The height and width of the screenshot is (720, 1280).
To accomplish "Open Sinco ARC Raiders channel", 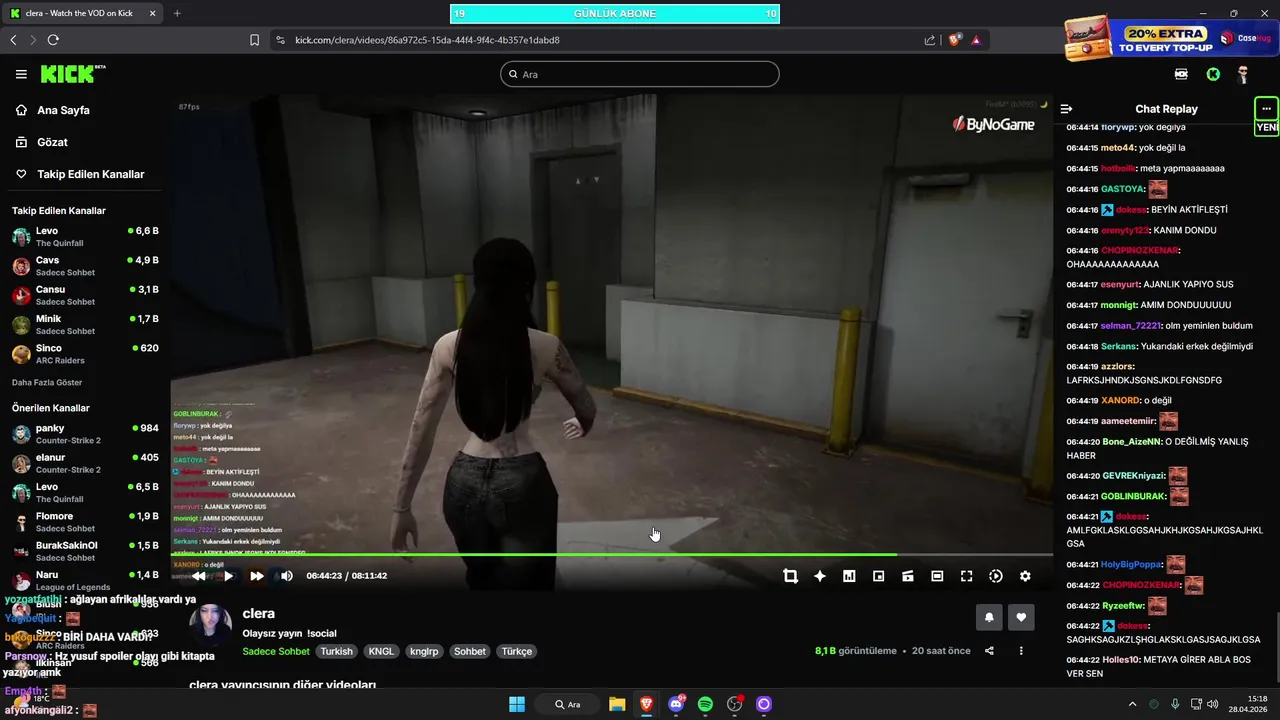I will tap(85, 354).
